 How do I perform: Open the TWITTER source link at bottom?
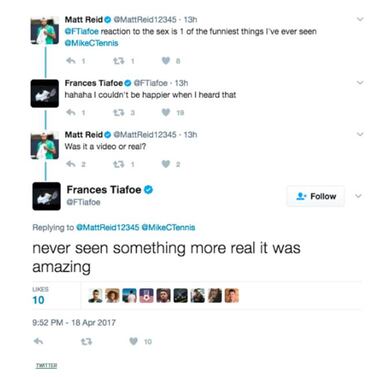pyautogui.click(x=46, y=366)
